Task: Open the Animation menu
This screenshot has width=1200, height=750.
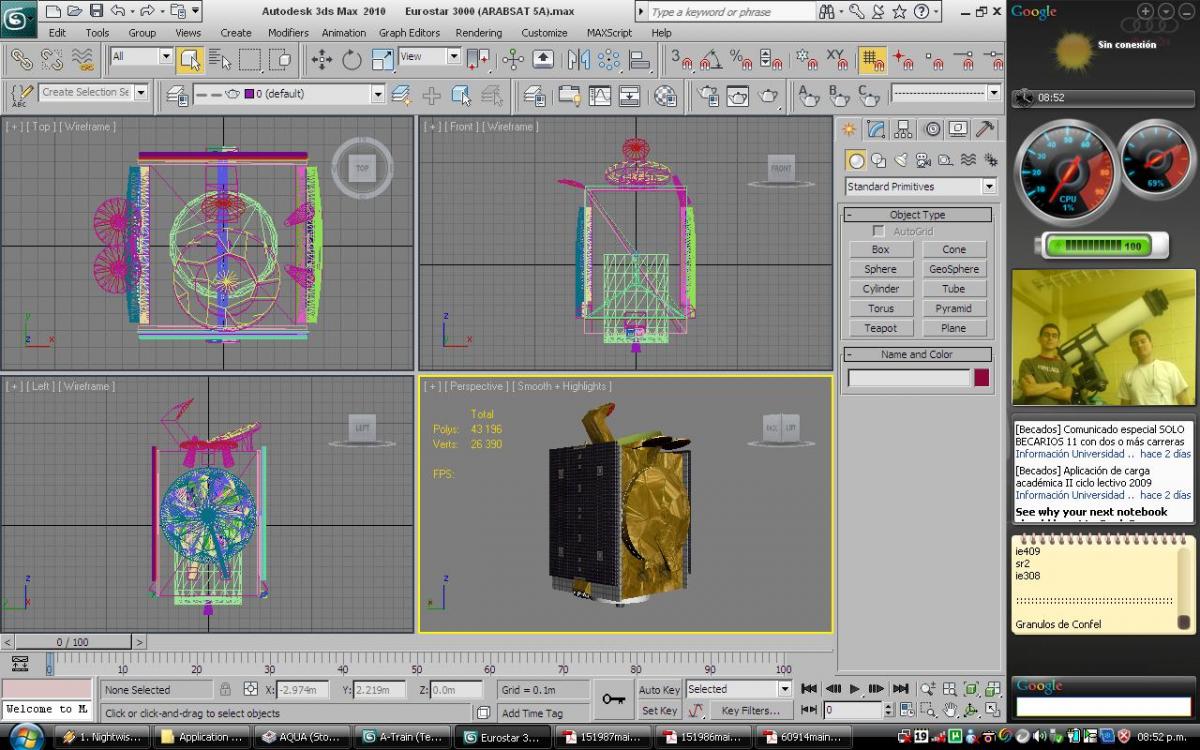Action: pyautogui.click(x=344, y=32)
